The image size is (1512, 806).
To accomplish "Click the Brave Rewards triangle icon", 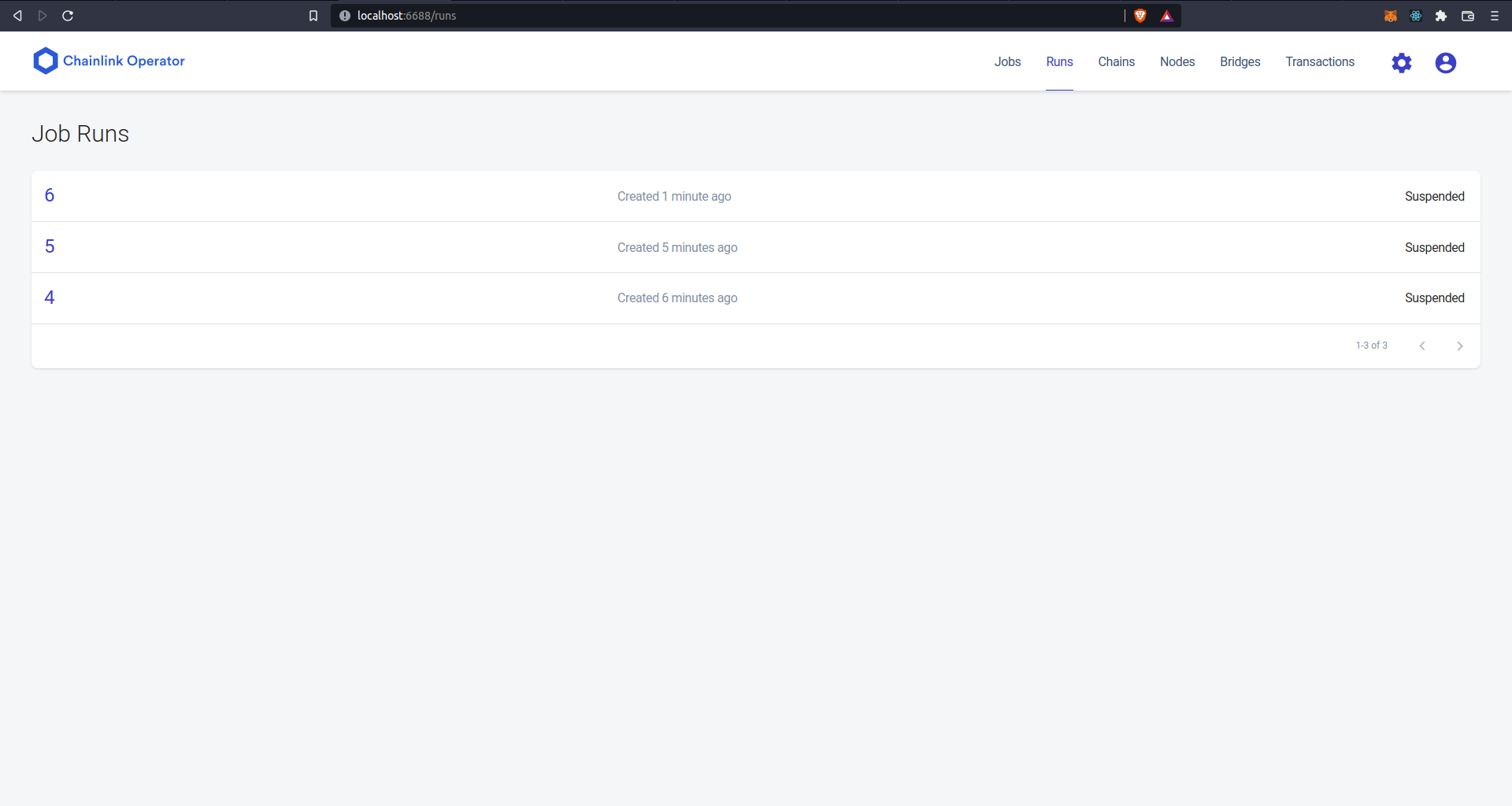I will pos(1167,16).
